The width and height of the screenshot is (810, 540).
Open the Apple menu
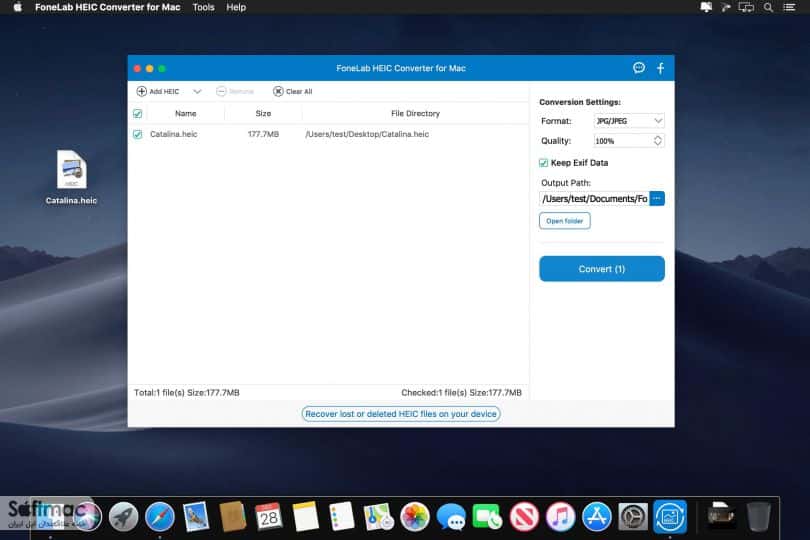pyautogui.click(x=18, y=7)
